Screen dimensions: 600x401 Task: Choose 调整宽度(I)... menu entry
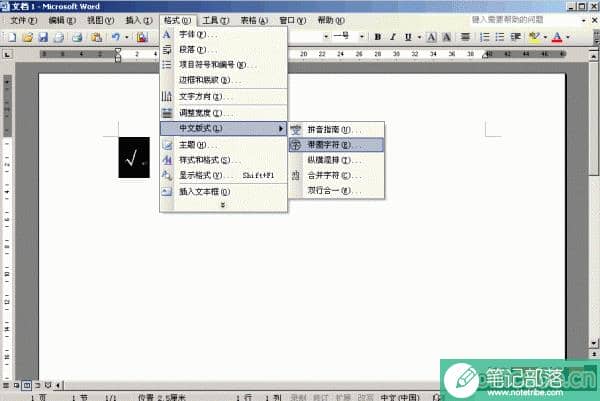coord(223,113)
